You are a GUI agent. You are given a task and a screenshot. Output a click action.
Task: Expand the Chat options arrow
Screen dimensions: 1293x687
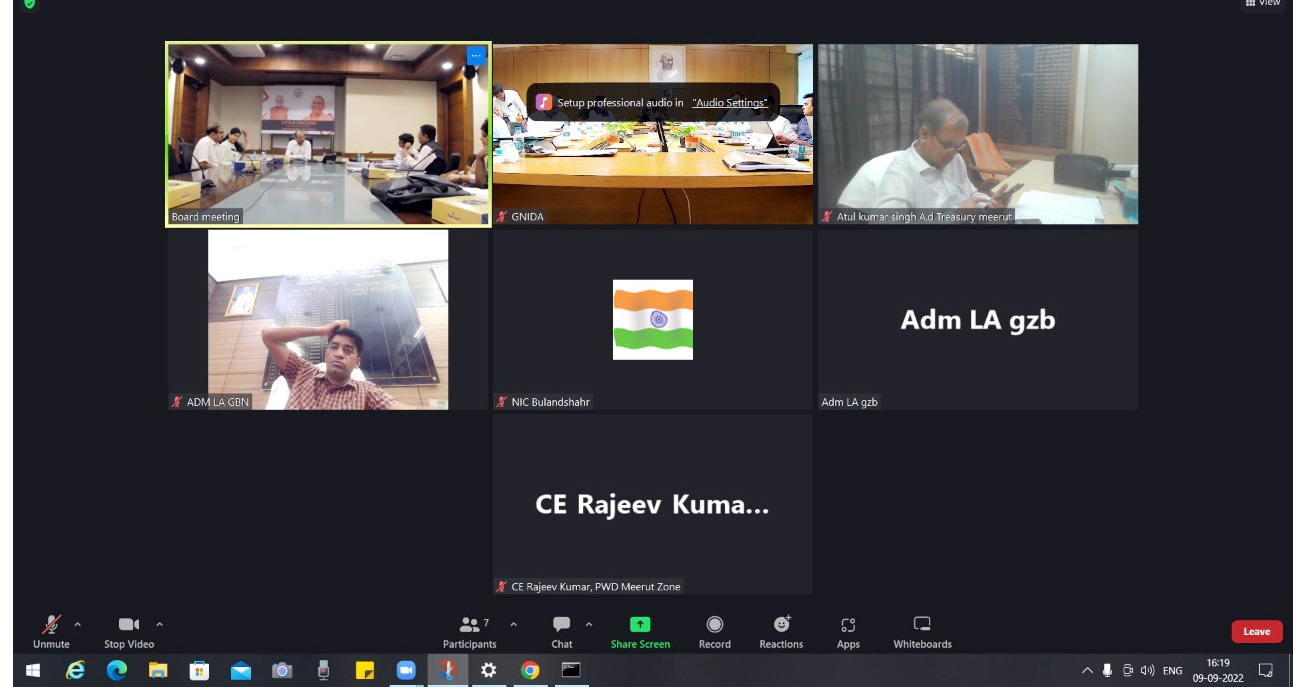pos(589,625)
